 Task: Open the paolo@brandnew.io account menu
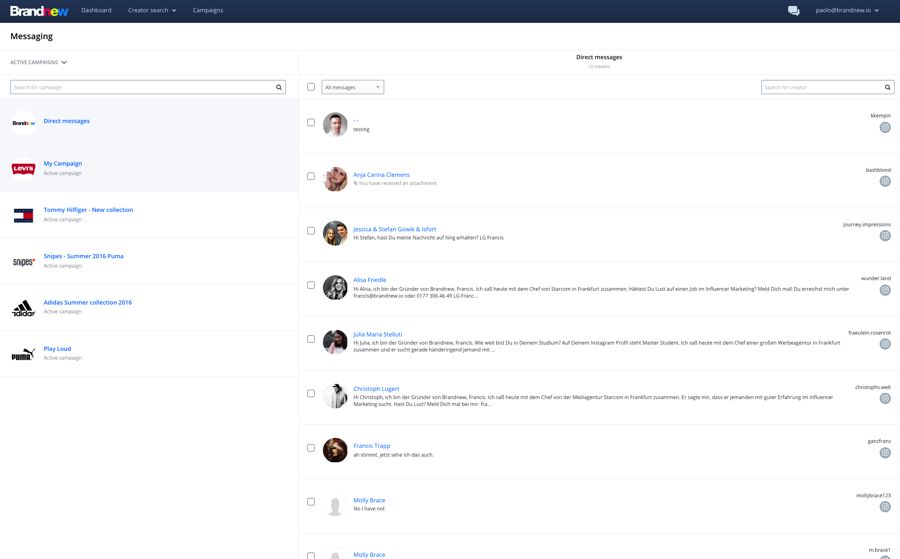[847, 10]
